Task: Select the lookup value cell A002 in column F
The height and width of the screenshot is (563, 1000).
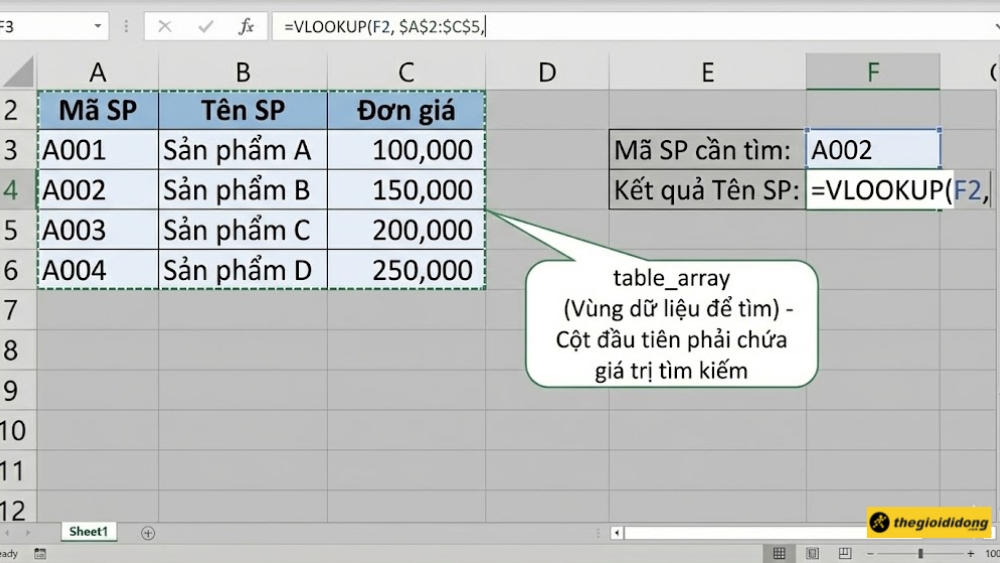Action: point(873,150)
